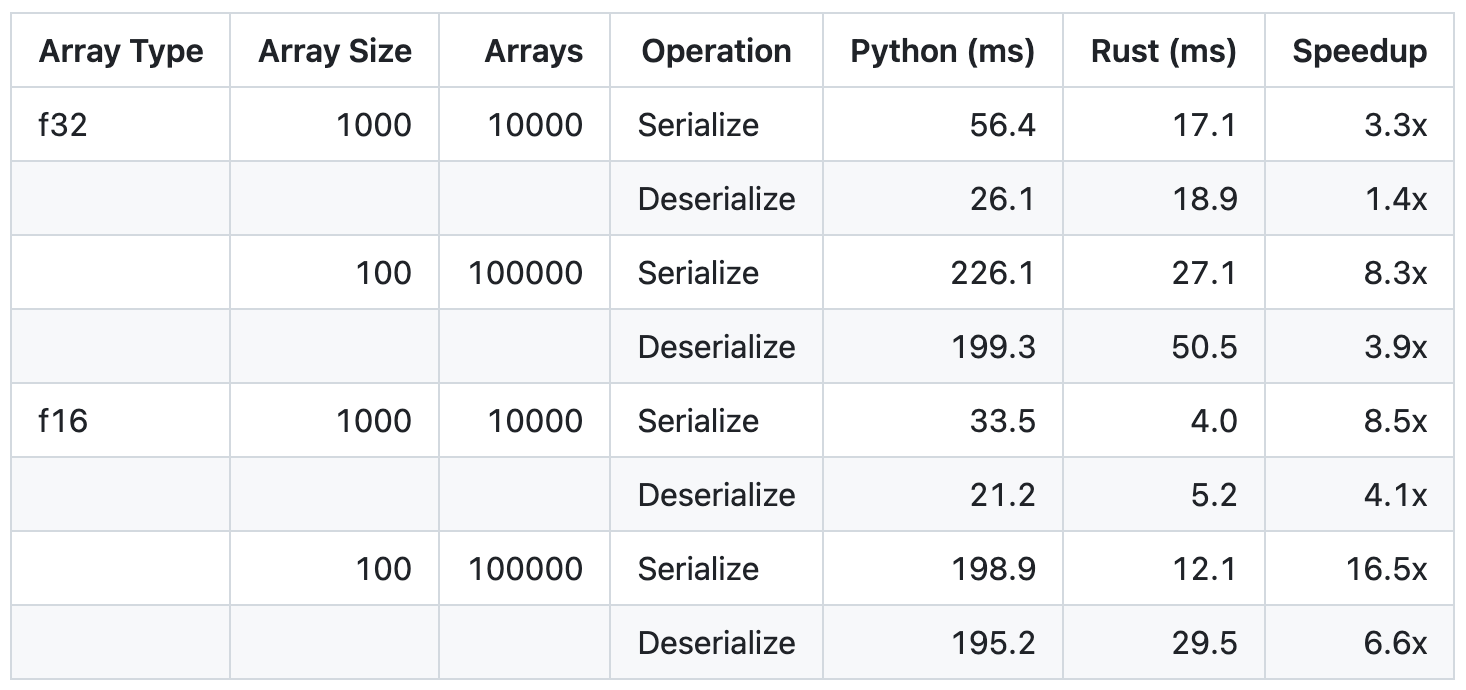Viewport: 1466px width, 690px height.
Task: Click the 195.2 Python timing value
Action: coord(992,643)
